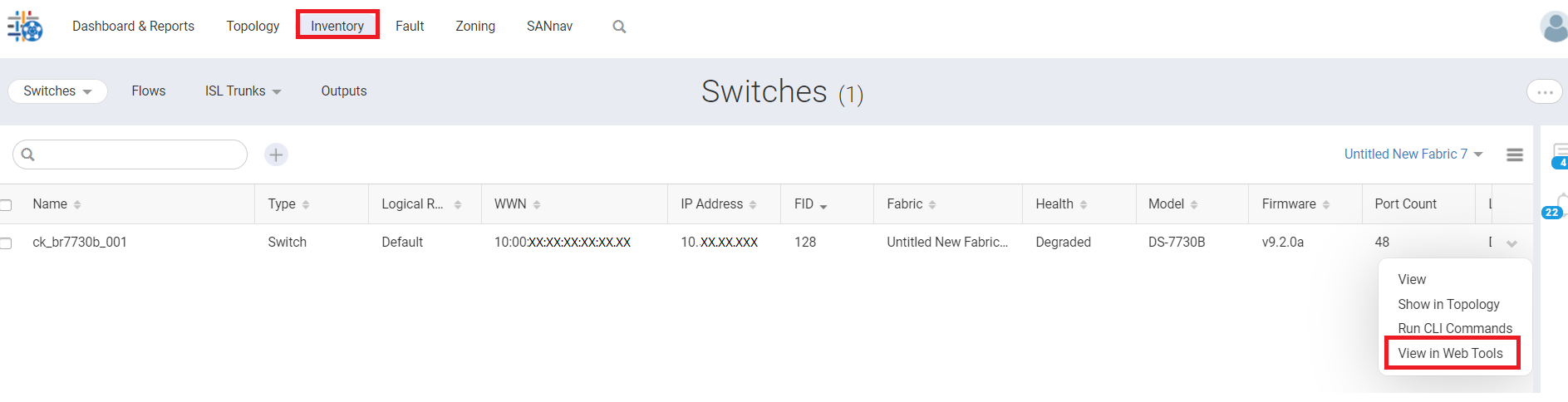Sort table by Name column arrows
The width and height of the screenshot is (1568, 402).
pyautogui.click(x=77, y=204)
